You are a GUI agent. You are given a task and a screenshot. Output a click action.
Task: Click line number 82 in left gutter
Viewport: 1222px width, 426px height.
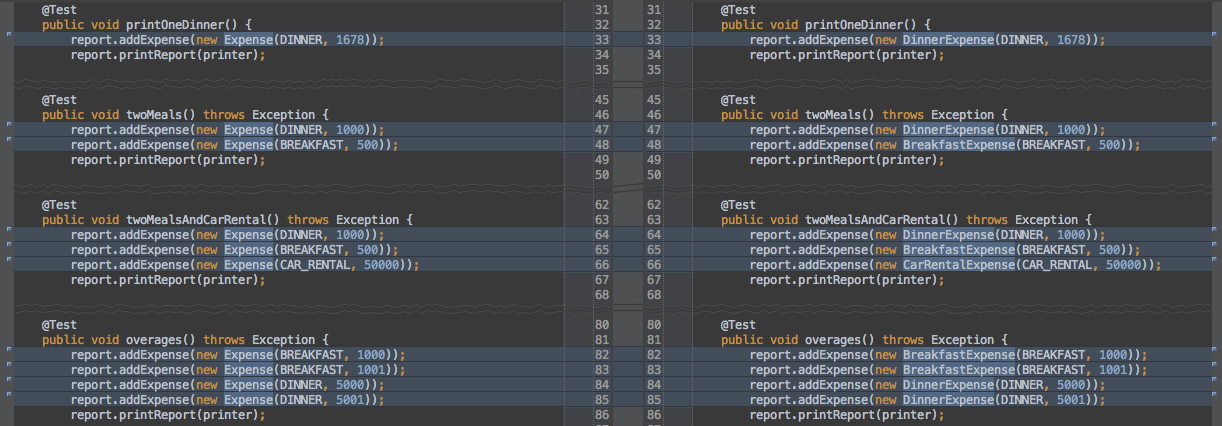click(x=601, y=354)
